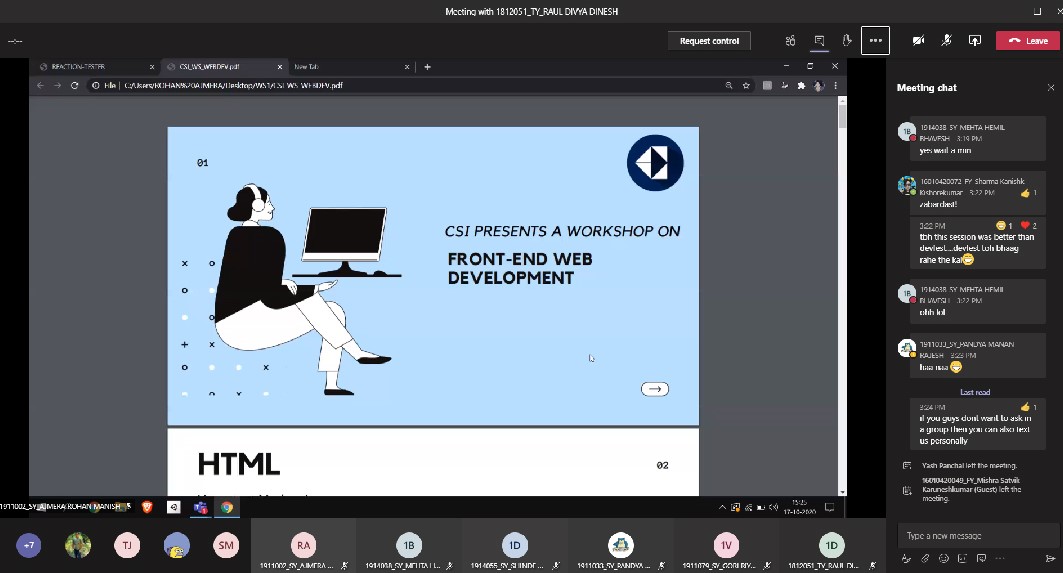Click the share content tray icon
1063x573 pixels.
coord(975,41)
